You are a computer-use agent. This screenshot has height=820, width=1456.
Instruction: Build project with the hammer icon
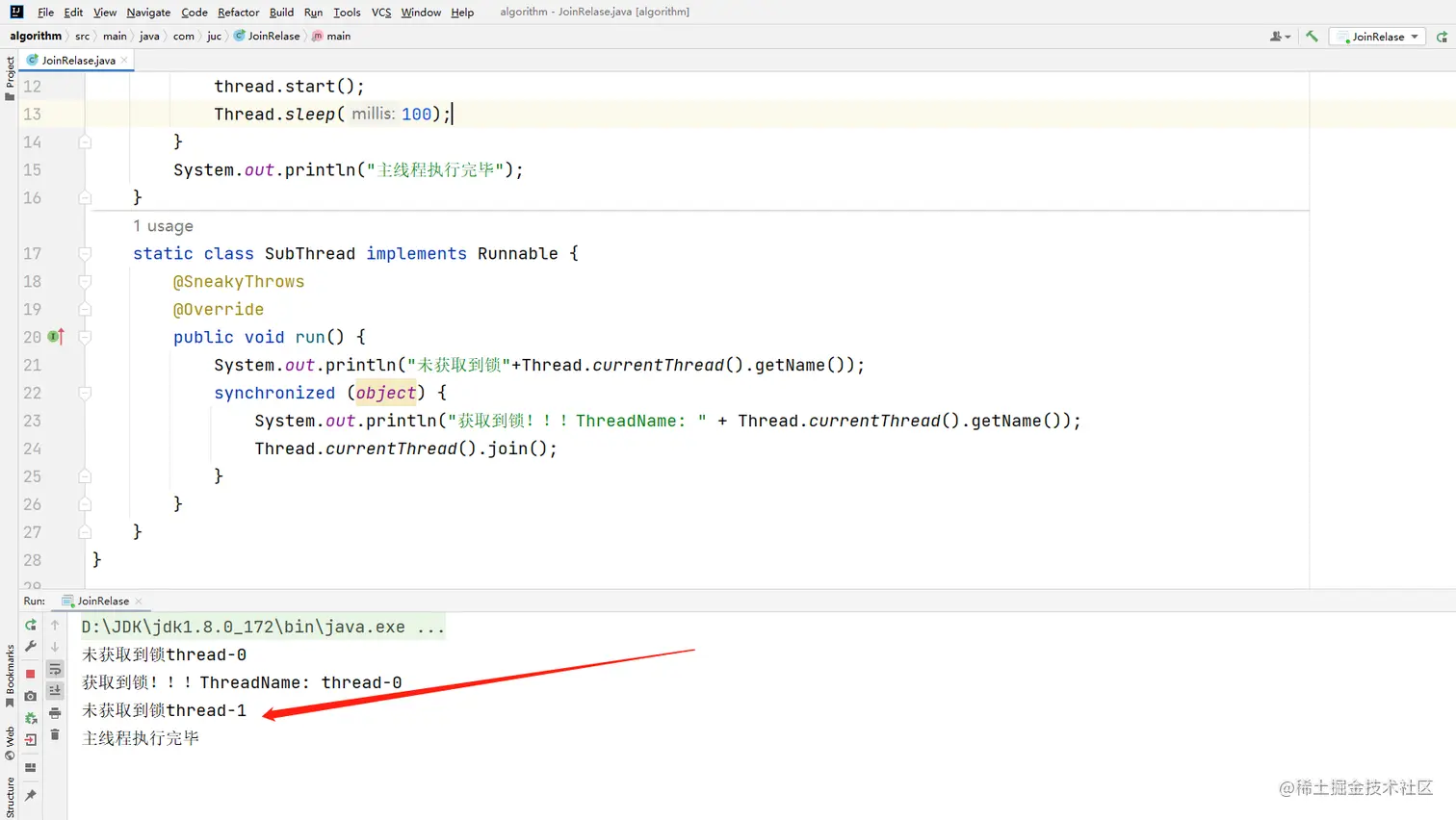tap(1312, 37)
